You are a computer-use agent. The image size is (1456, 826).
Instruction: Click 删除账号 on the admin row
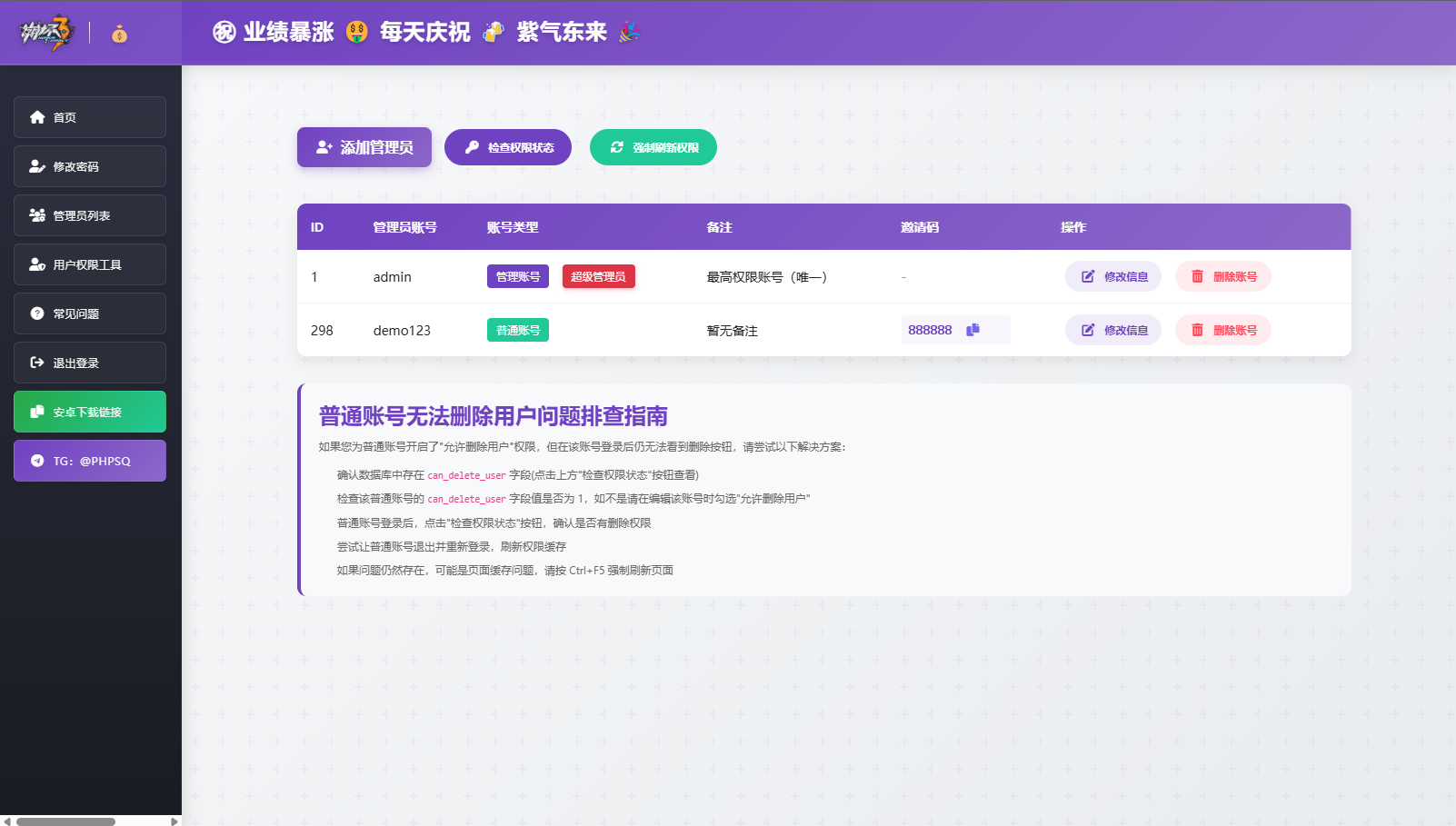pyautogui.click(x=1223, y=276)
